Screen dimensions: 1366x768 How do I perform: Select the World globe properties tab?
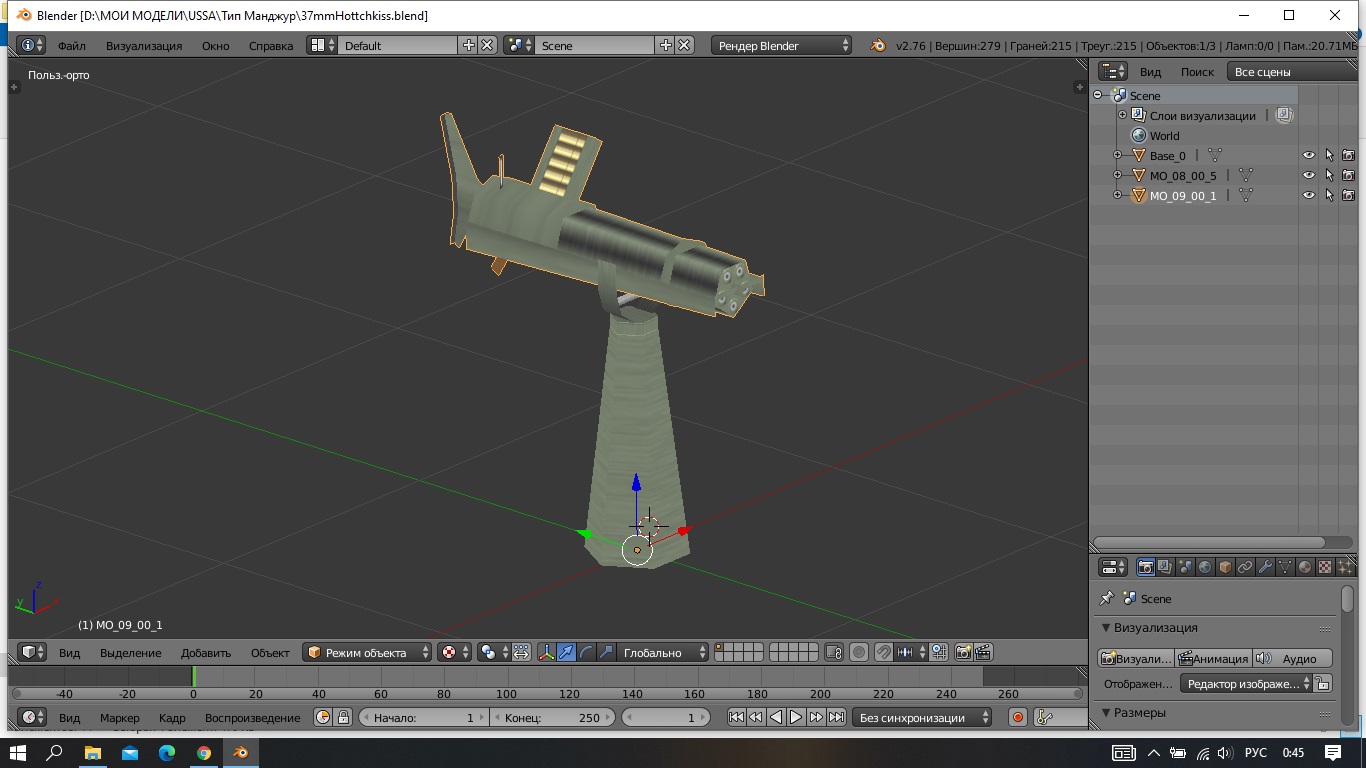click(1205, 567)
